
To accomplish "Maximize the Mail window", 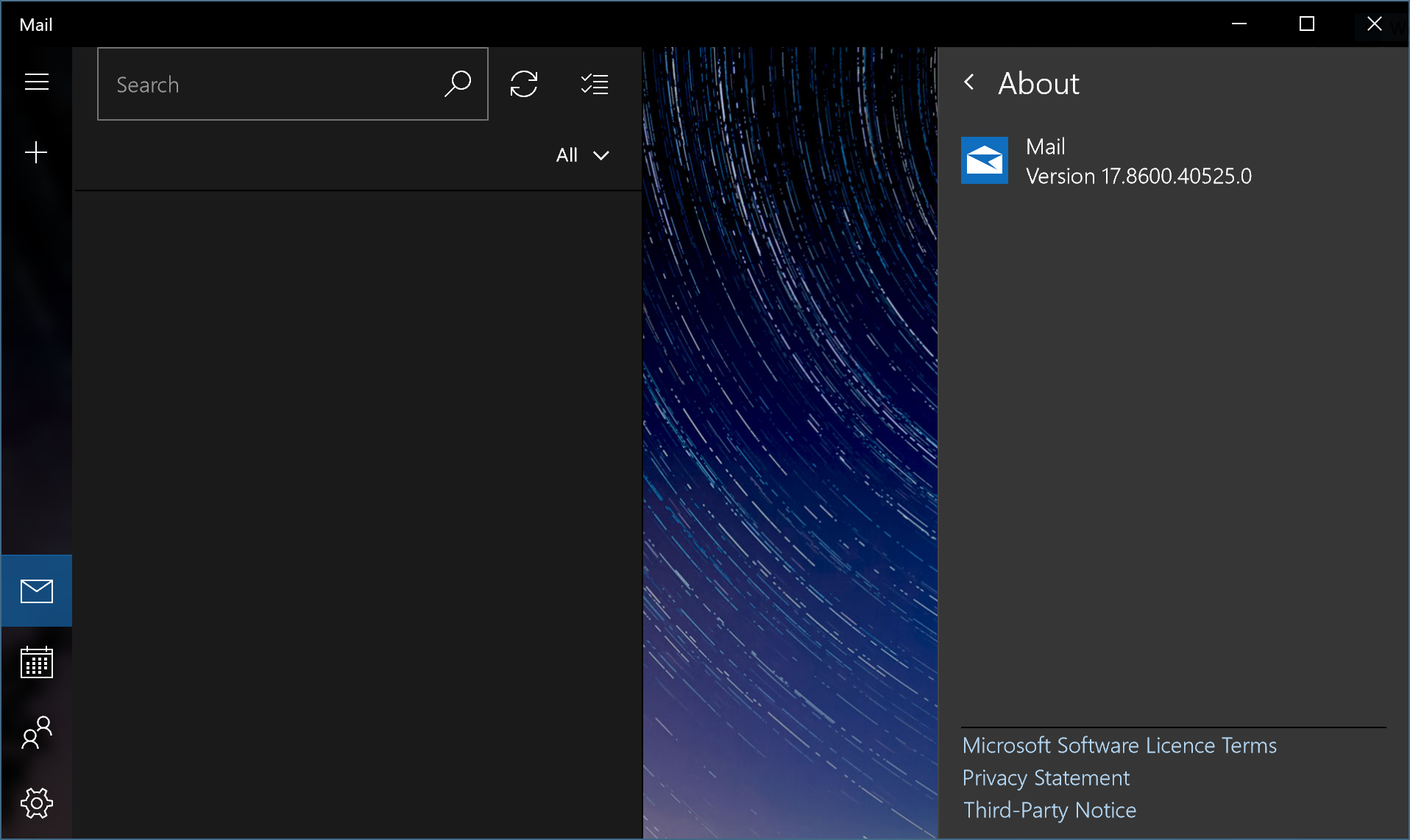I will (1307, 24).
